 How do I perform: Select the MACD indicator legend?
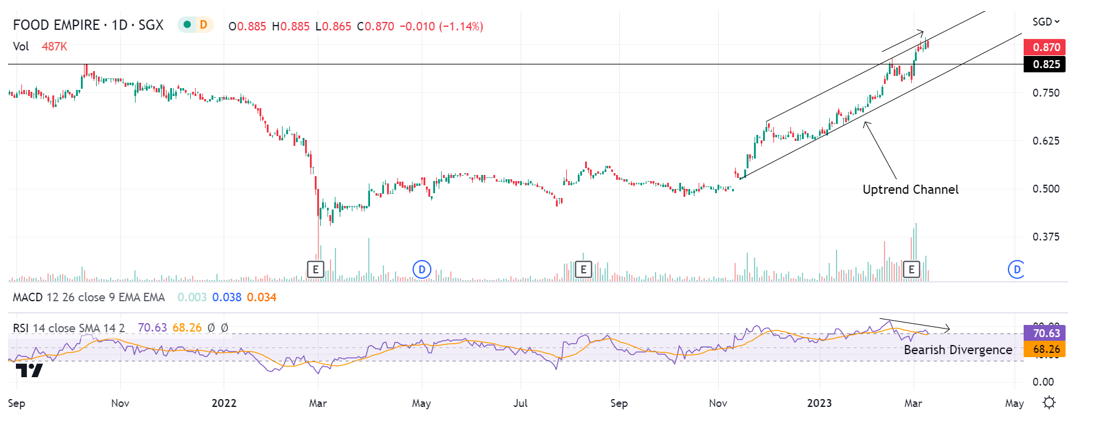(x=88, y=298)
